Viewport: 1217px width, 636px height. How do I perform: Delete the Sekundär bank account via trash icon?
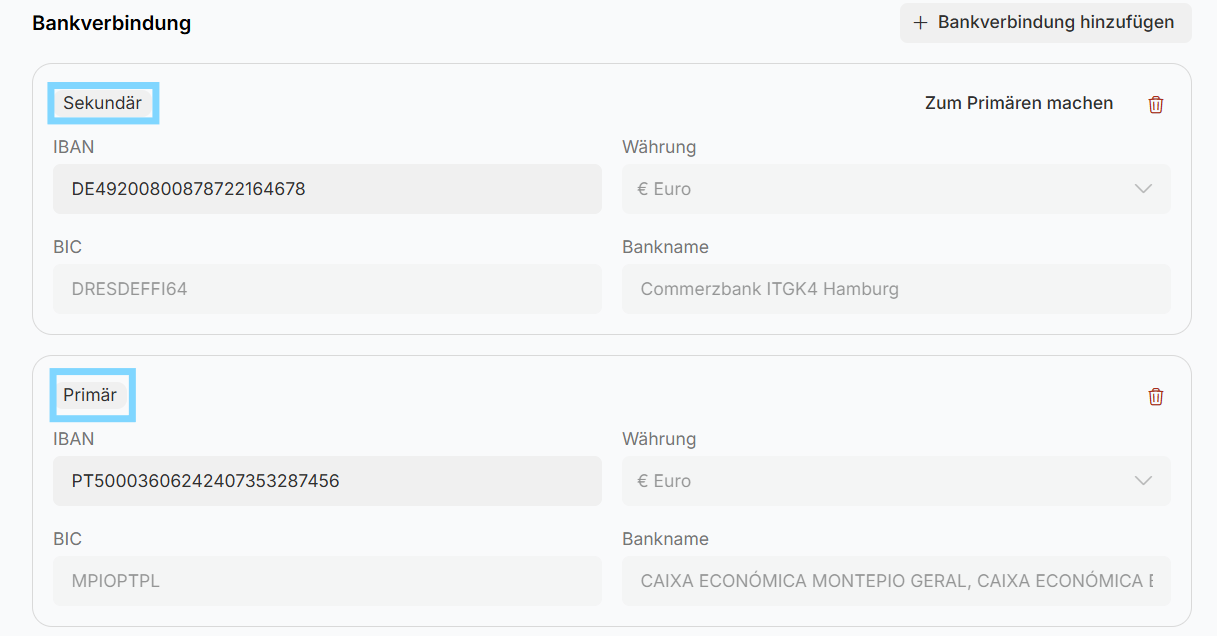click(1156, 104)
